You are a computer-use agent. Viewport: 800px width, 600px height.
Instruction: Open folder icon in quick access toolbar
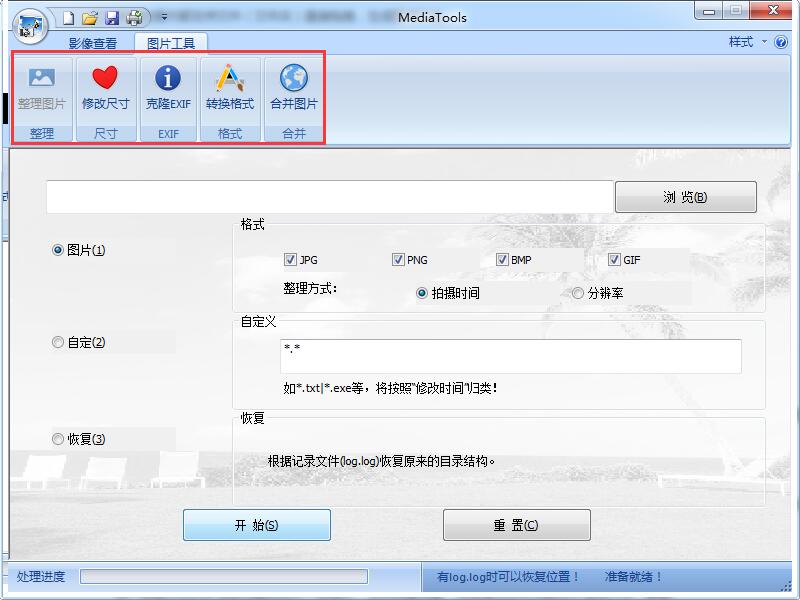click(90, 18)
